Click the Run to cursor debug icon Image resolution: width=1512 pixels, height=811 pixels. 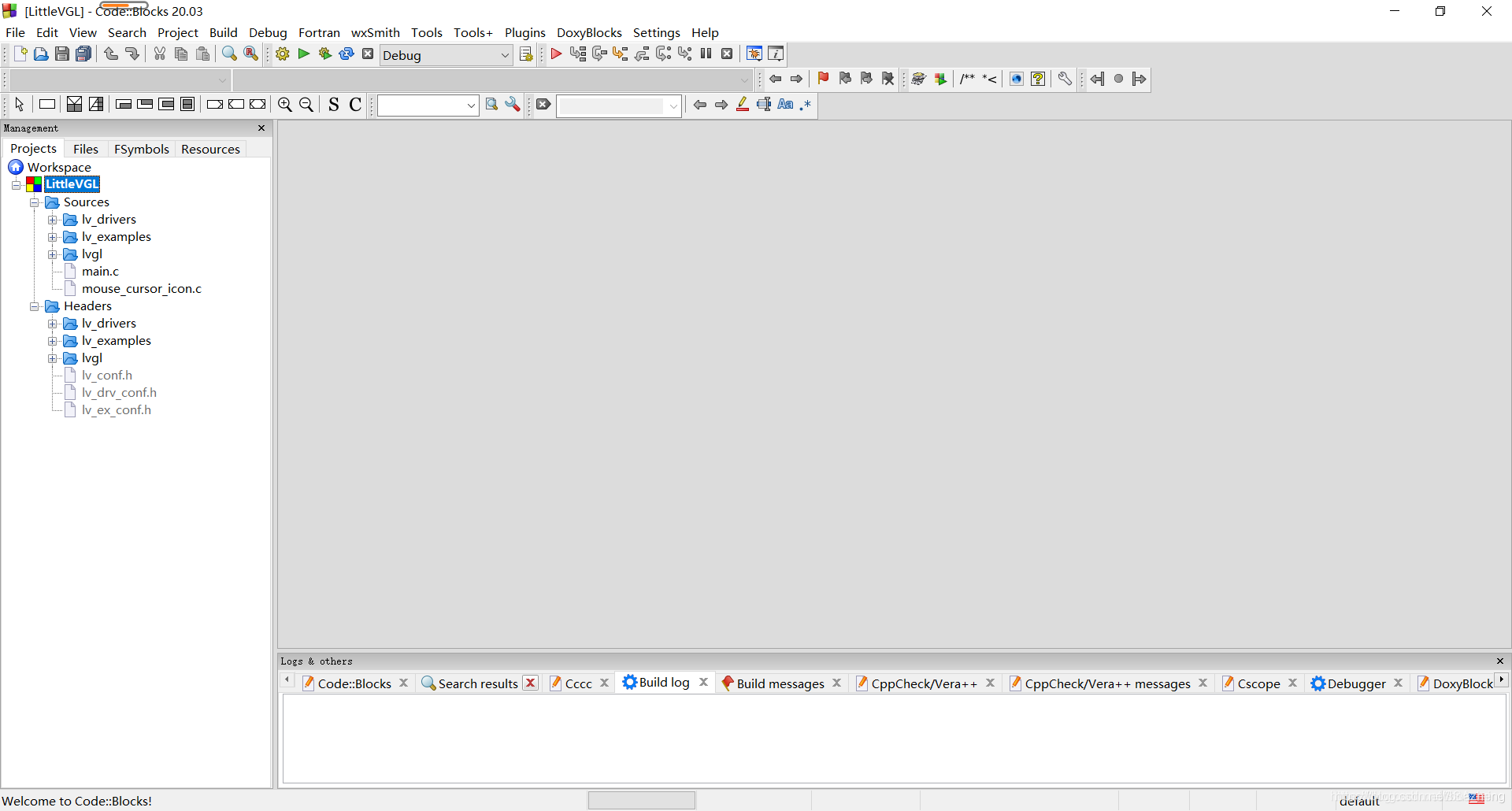click(x=578, y=54)
